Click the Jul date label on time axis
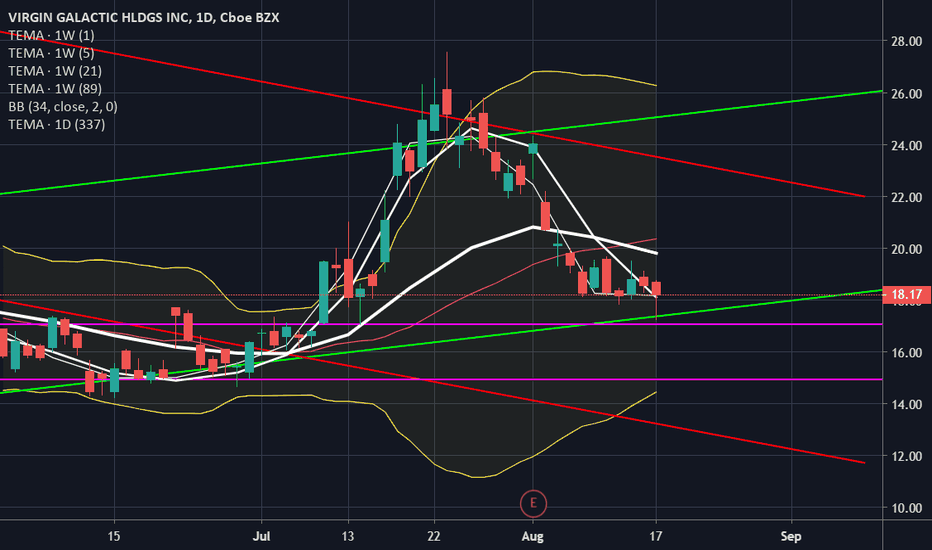The height and width of the screenshot is (550, 932). (261, 536)
